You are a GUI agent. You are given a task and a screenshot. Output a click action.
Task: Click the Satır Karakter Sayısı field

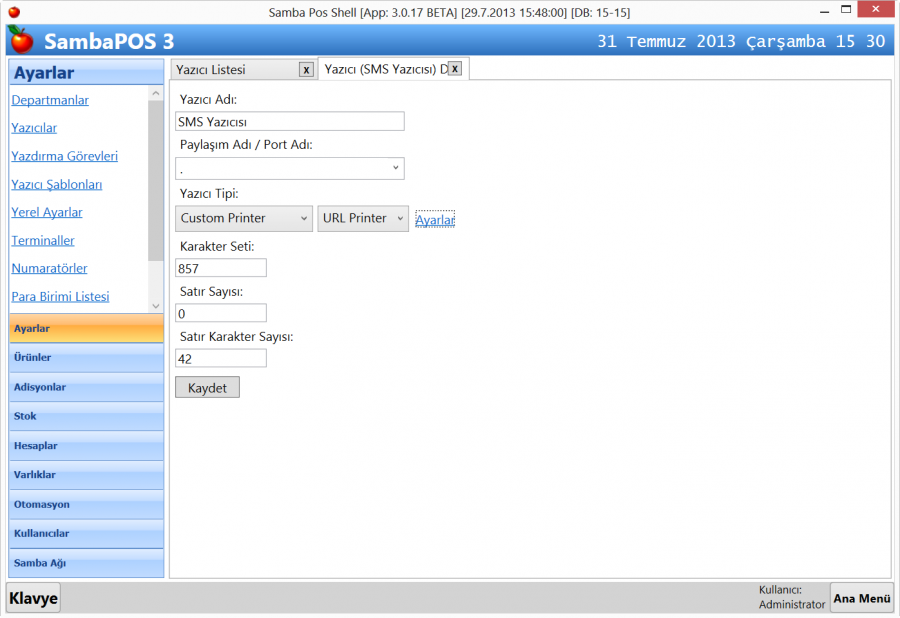(x=220, y=358)
